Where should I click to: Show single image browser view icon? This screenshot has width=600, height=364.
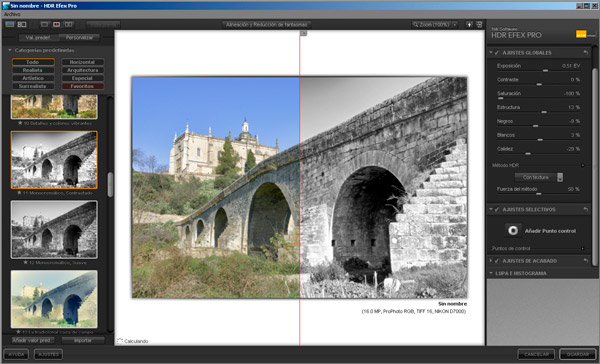coord(10,24)
